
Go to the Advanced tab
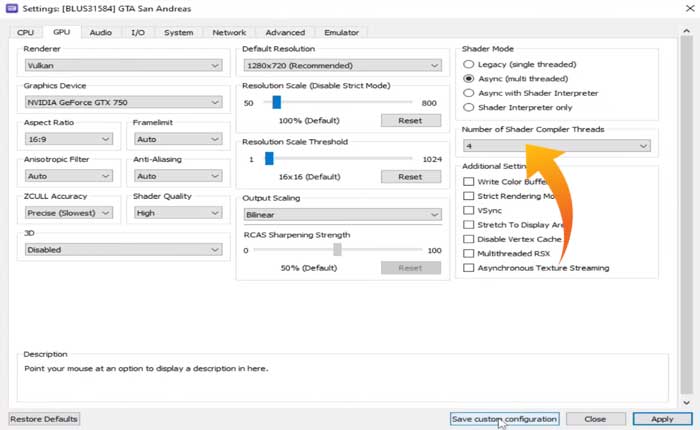(x=285, y=32)
